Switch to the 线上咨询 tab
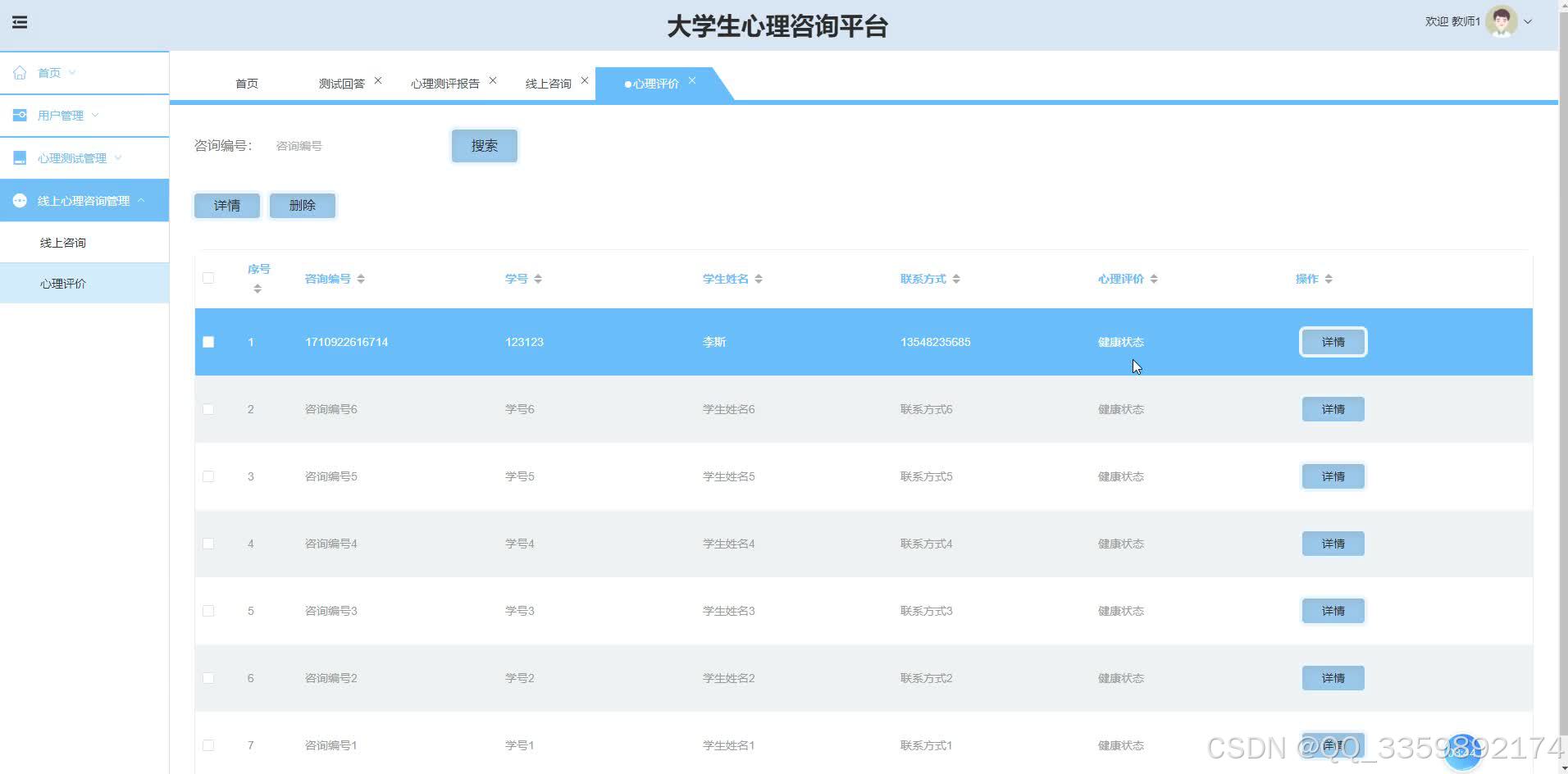The height and width of the screenshot is (774, 1568). pos(549,84)
